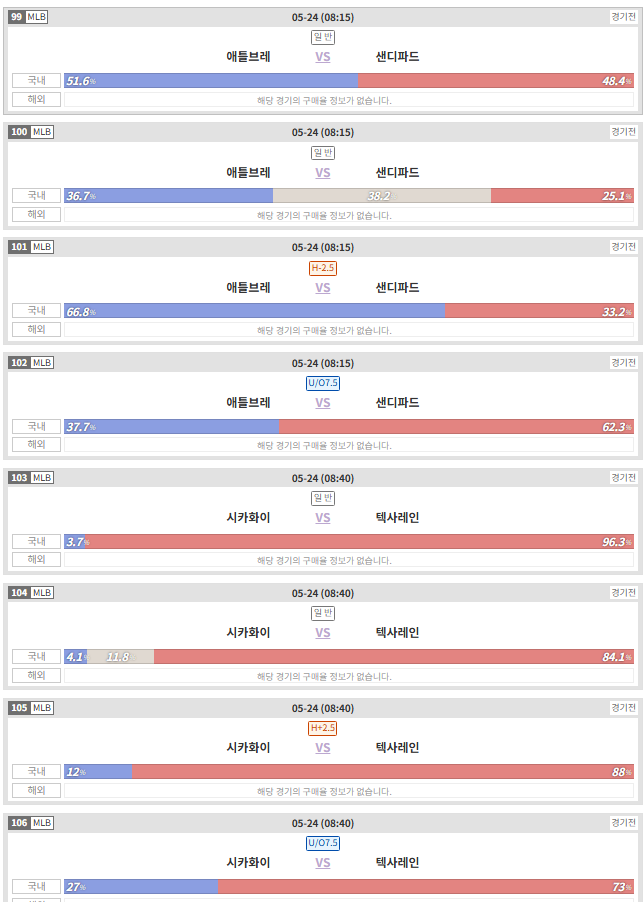
Task: Click the MLB league tag on game 103
Action: [x=41, y=477]
